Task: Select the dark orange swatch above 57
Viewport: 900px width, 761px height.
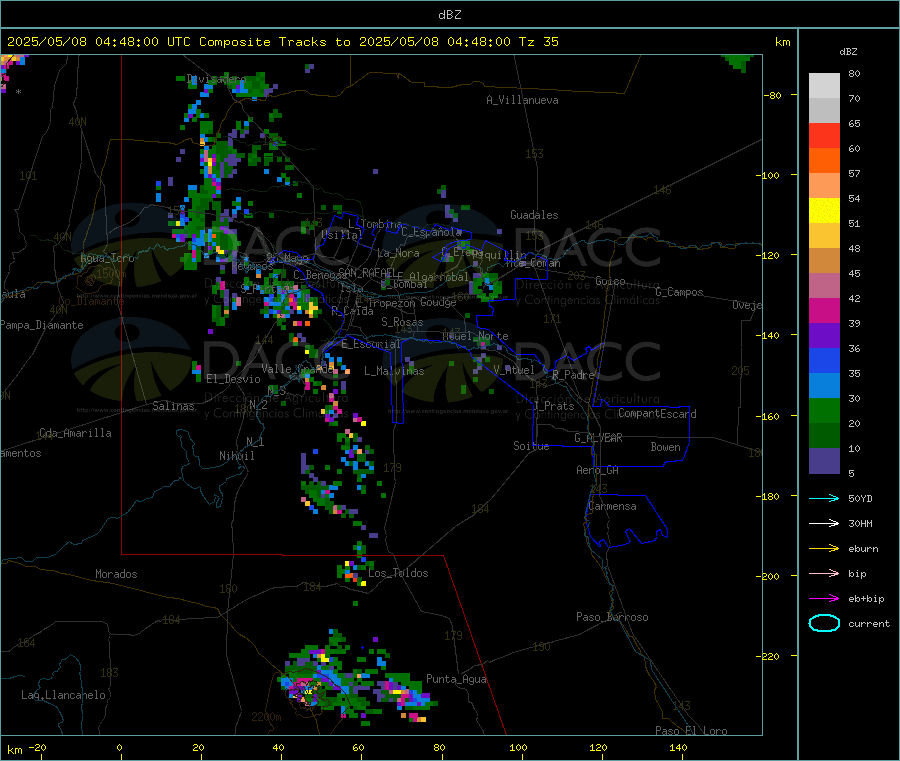Action: (x=824, y=161)
